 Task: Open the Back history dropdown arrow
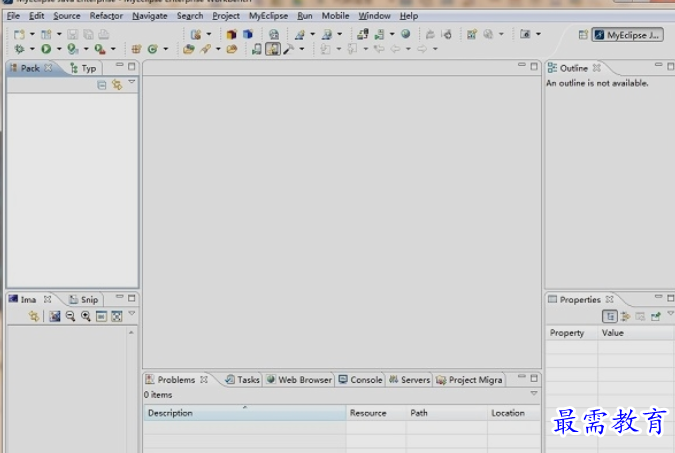[x=408, y=49]
